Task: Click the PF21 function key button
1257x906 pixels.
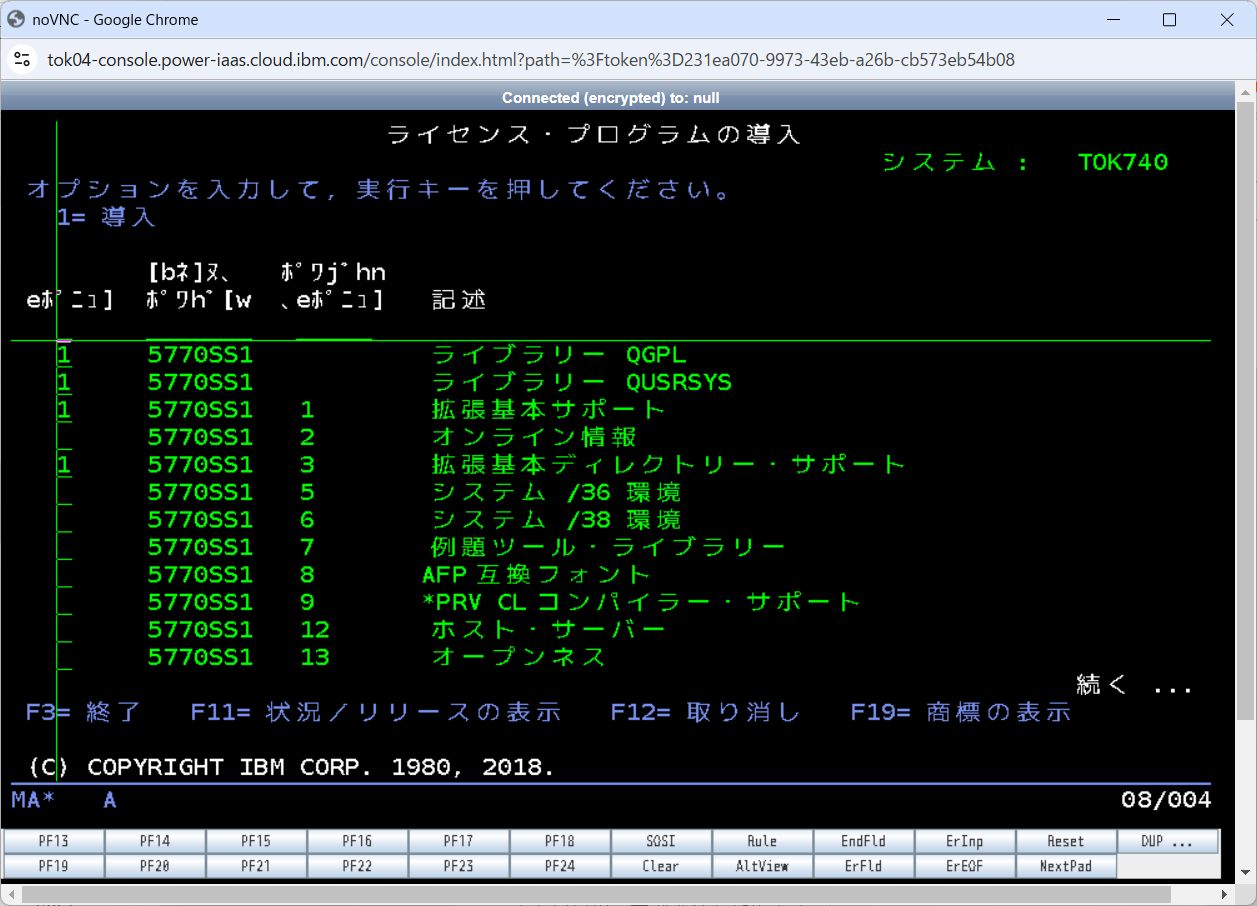Action: (x=256, y=866)
